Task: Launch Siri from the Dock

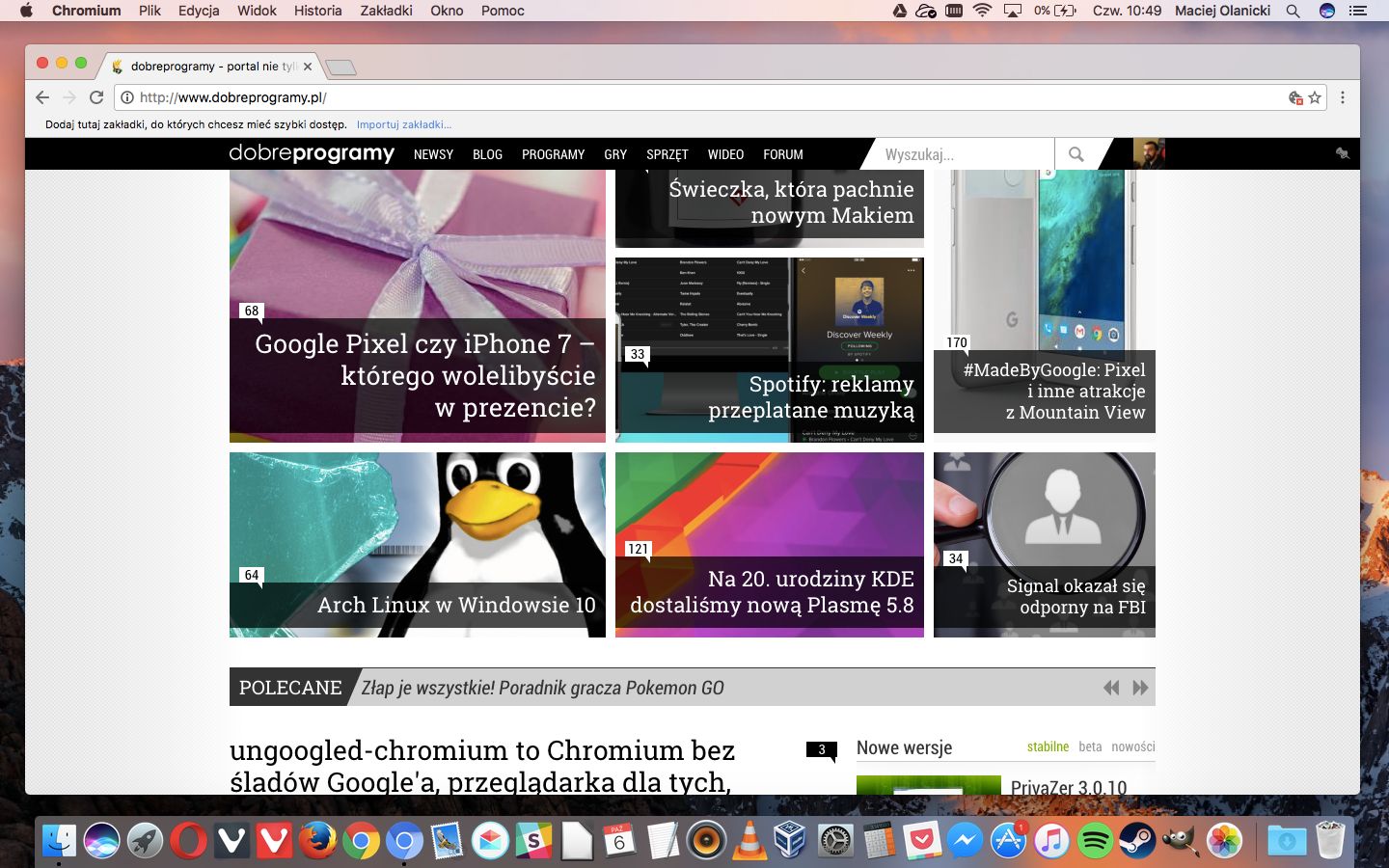Action: tap(102, 841)
